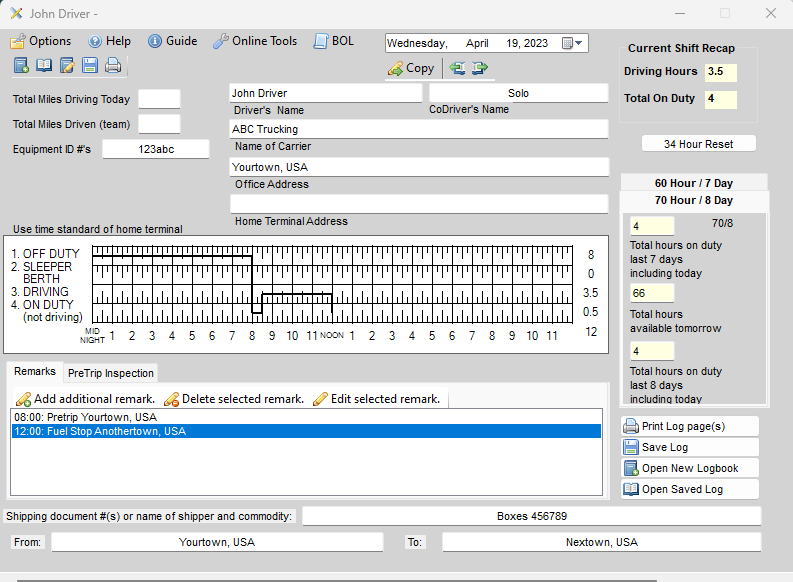This screenshot has width=793, height=582.
Task: Click the To field Nextown, USA
Action: tap(601, 542)
